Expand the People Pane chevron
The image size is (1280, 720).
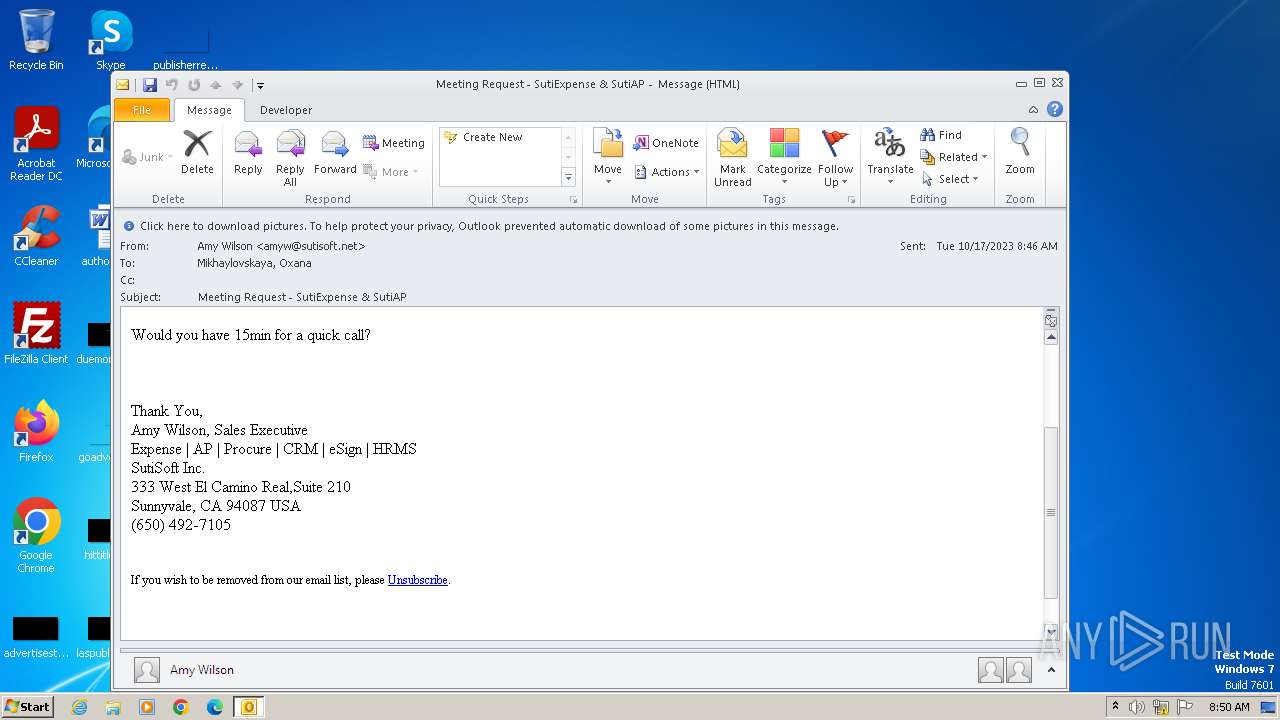coord(1051,670)
